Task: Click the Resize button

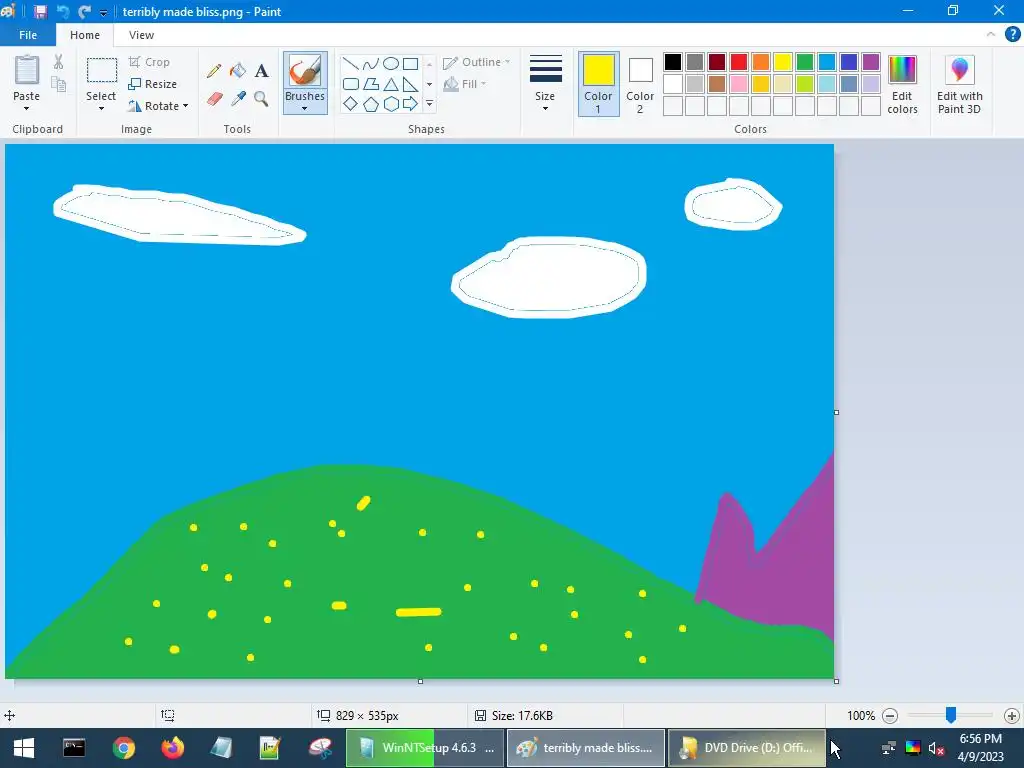Action: point(153,84)
